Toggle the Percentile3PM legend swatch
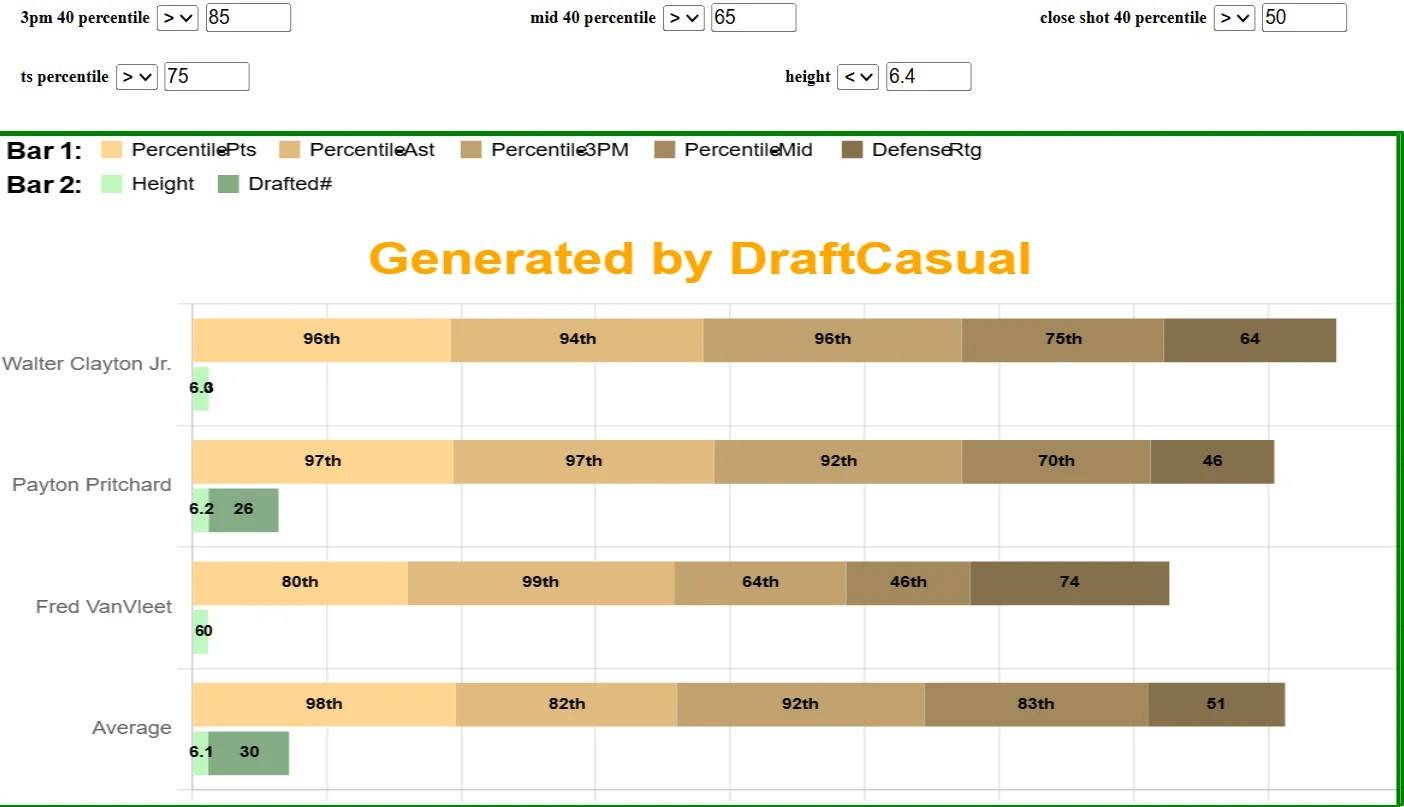Viewport: 1404px width, 807px height. pyautogui.click(x=471, y=150)
